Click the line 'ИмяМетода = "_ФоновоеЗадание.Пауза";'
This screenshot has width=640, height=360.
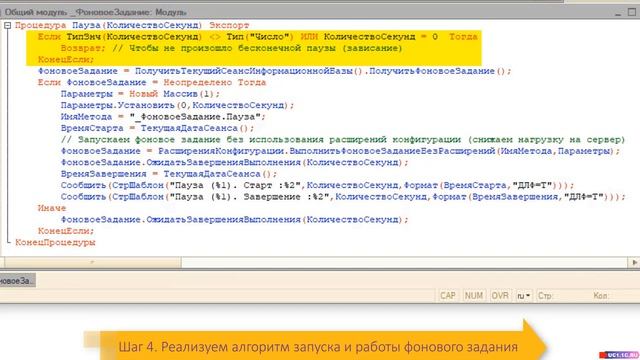click(x=163, y=117)
